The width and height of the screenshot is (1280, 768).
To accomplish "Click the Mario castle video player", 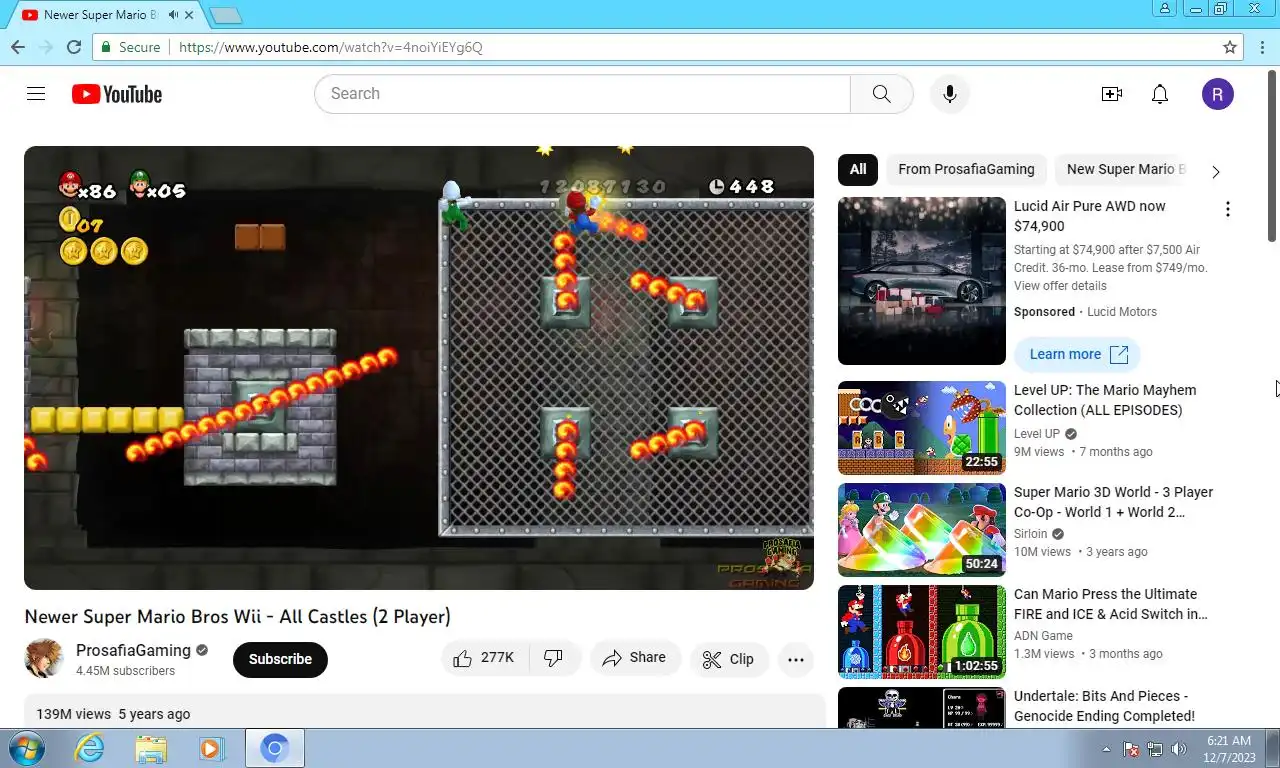I will pyautogui.click(x=419, y=368).
